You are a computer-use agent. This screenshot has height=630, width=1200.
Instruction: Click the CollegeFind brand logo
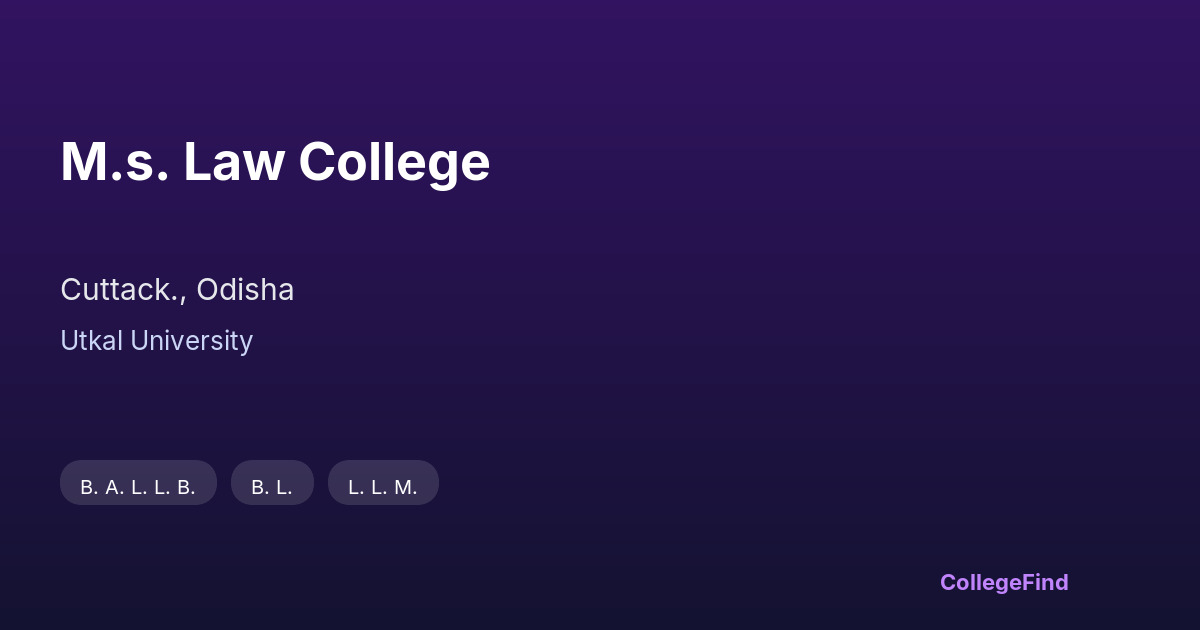1003,582
